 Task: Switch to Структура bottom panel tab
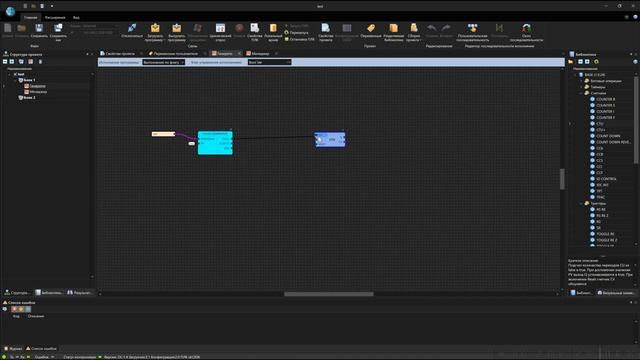tap(16, 293)
